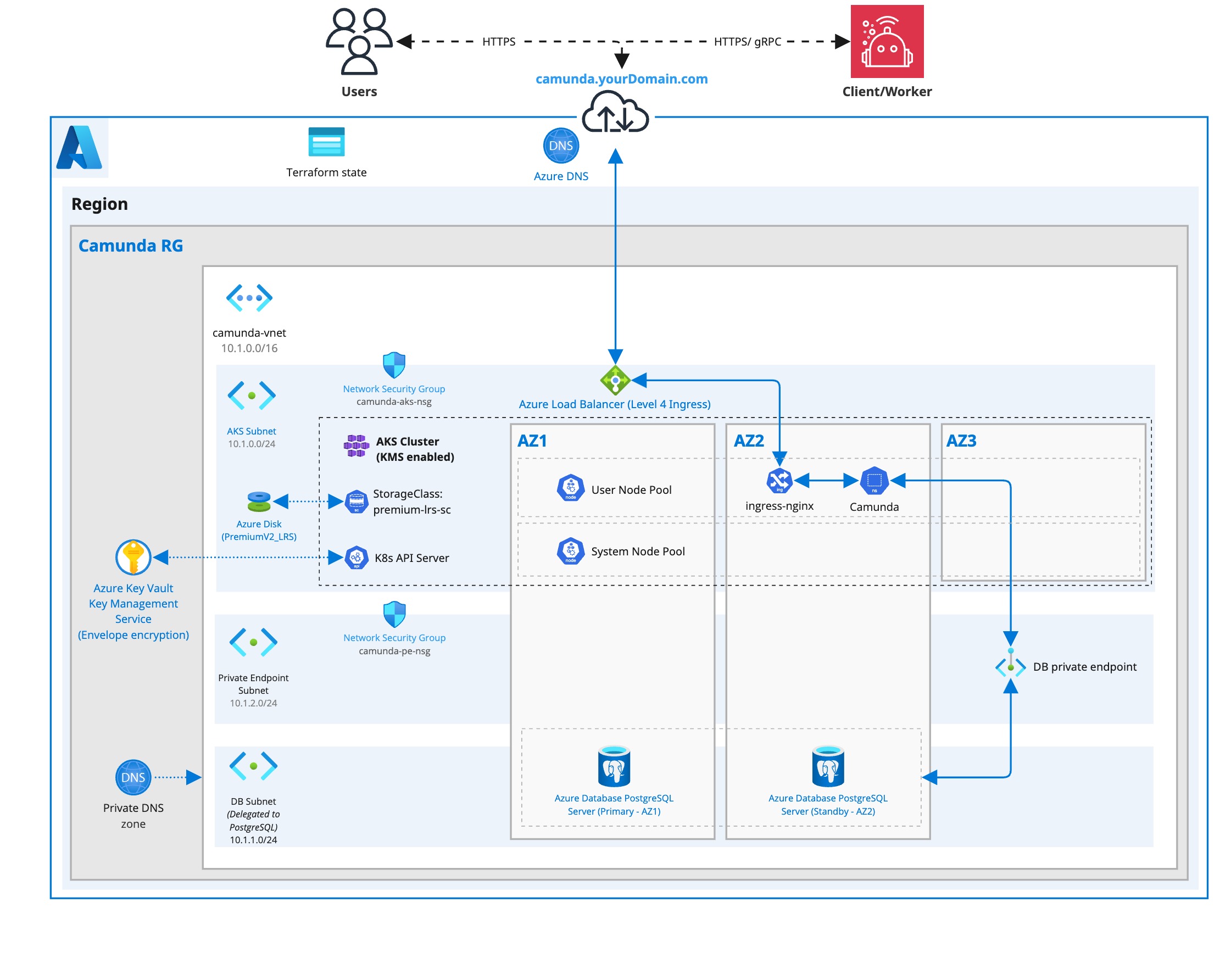Image resolution: width=1231 pixels, height=980 pixels.
Task: Toggle the User Node Pool node icon
Action: click(570, 488)
